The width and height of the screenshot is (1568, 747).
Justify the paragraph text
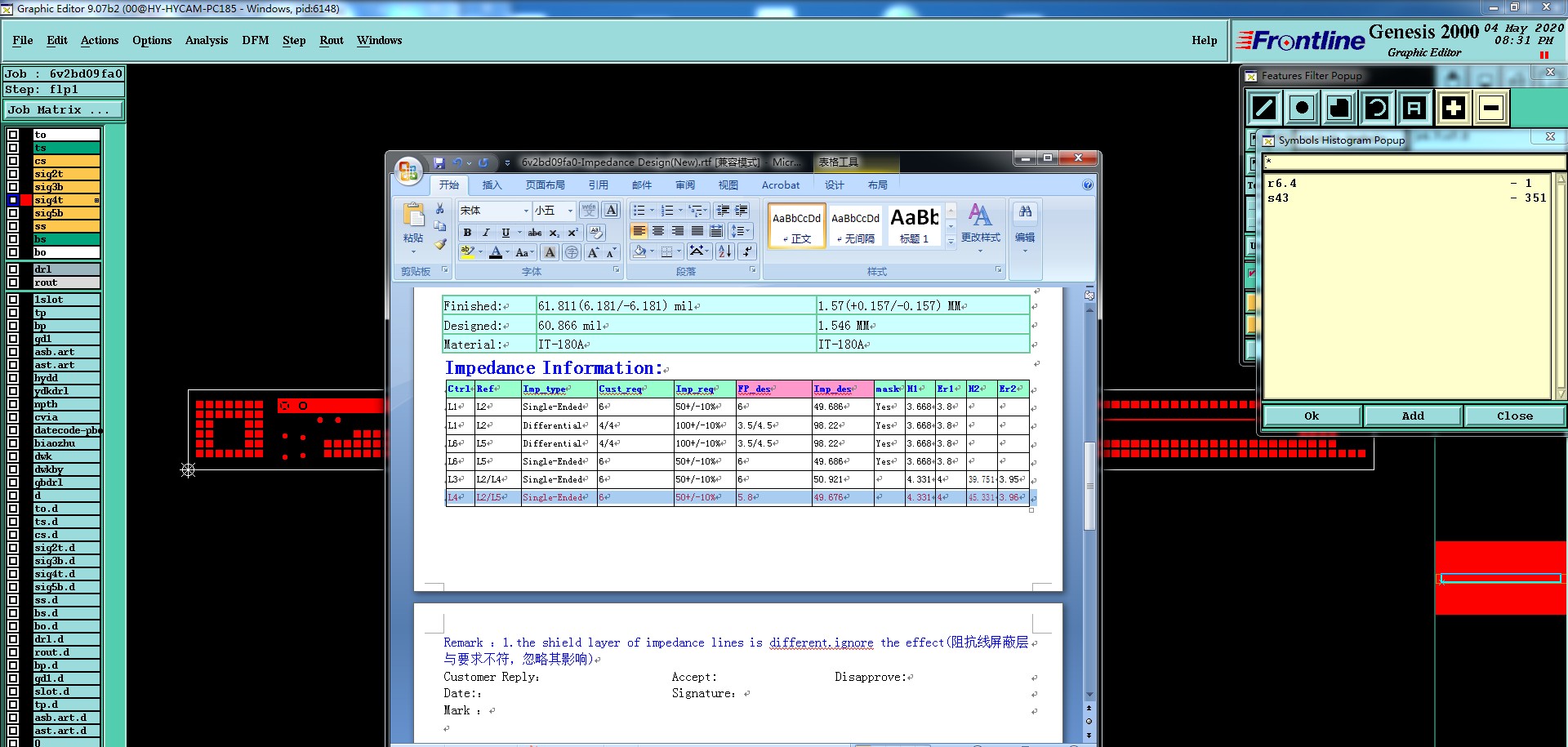[x=697, y=231]
